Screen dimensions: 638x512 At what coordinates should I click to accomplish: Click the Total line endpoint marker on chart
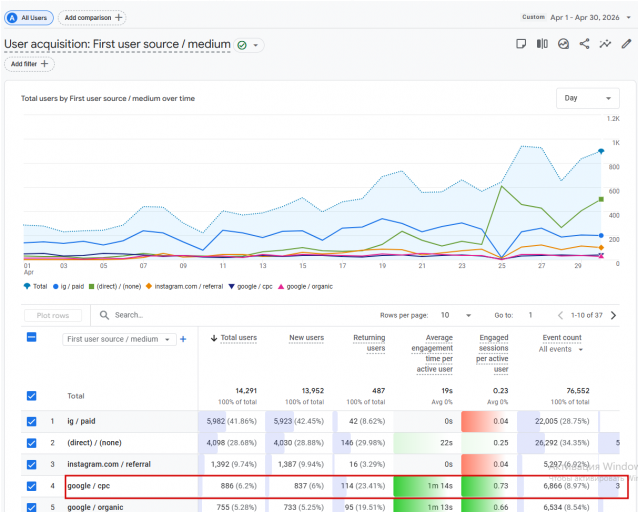[x=601, y=151]
